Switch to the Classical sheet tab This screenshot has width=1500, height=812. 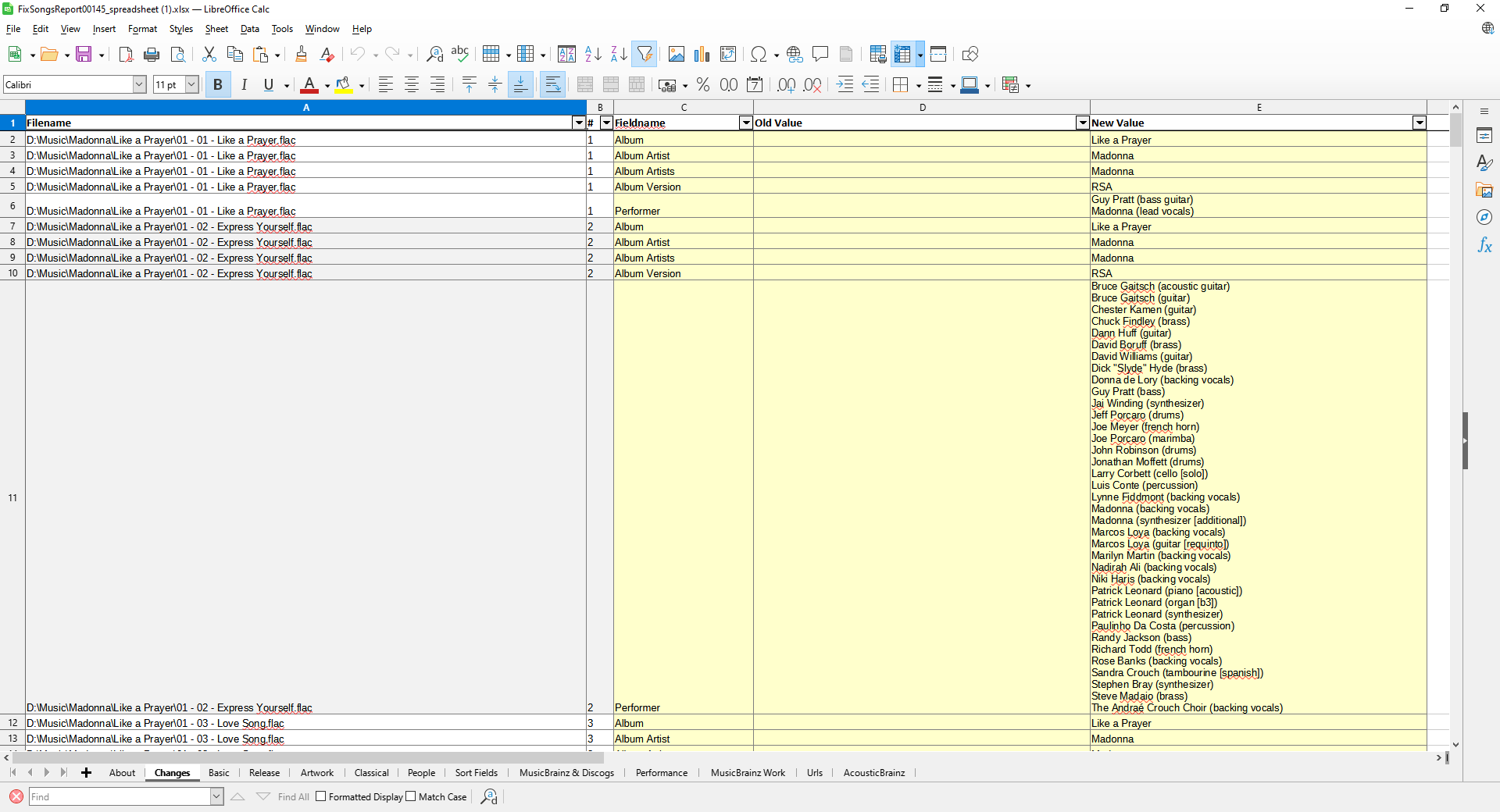coord(371,773)
